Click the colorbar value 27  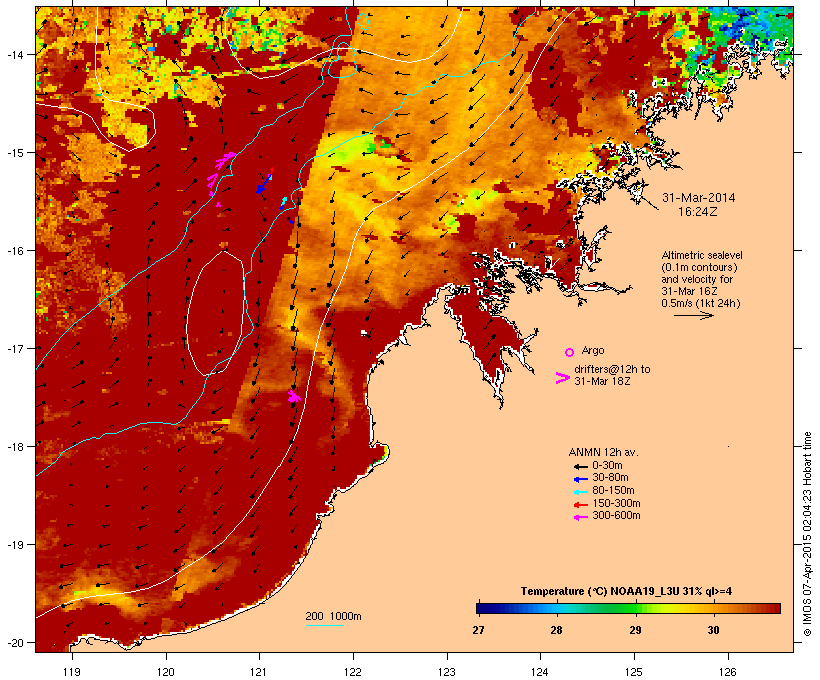(478, 630)
